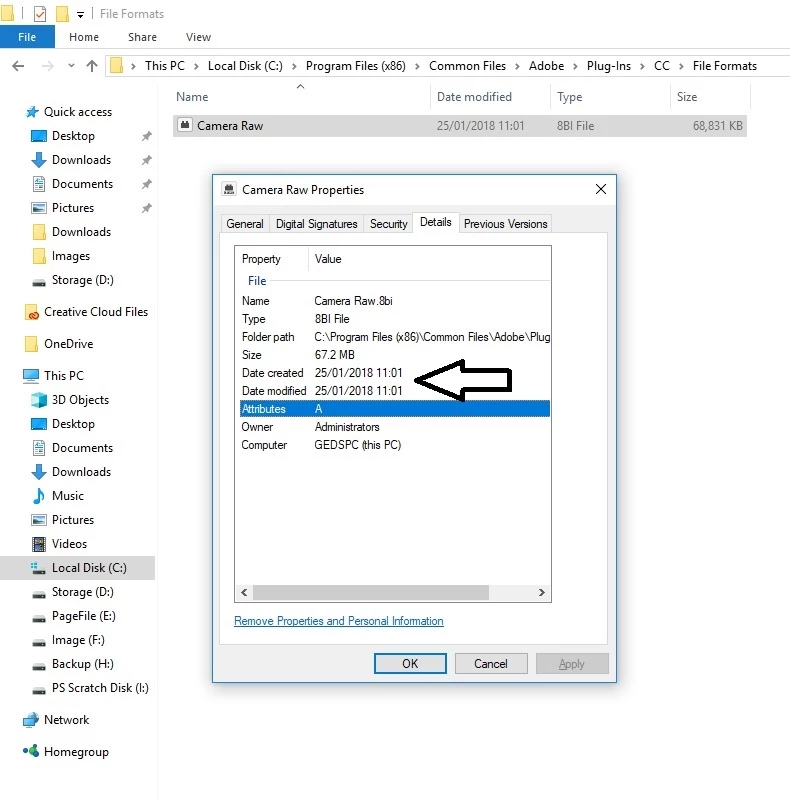Screen dimensions: 790x800
Task: Select the Details tab
Action: tap(436, 222)
